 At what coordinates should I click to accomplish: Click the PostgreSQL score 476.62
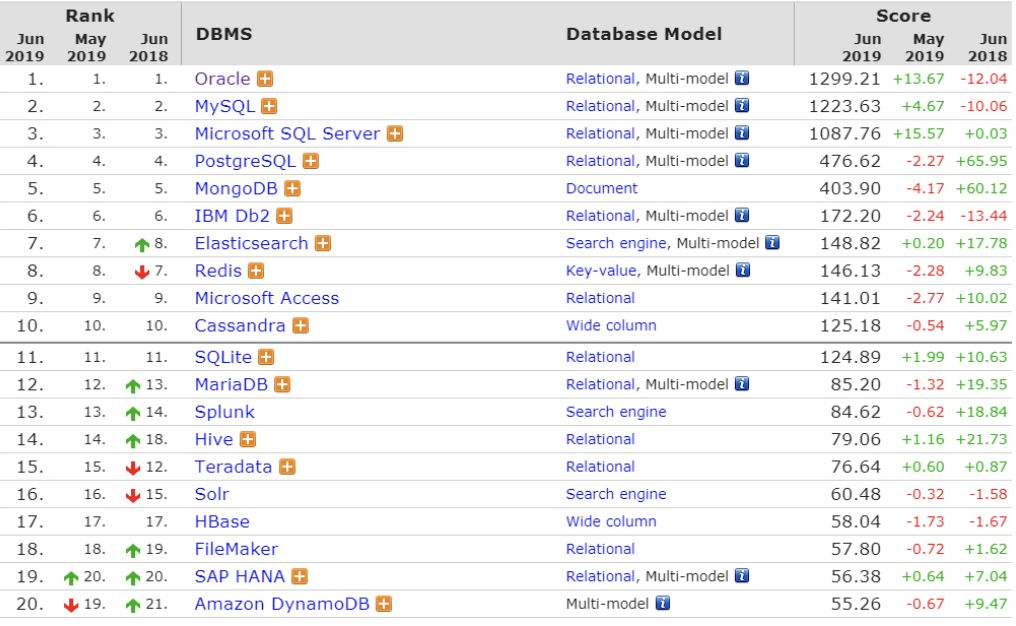pyautogui.click(x=850, y=161)
